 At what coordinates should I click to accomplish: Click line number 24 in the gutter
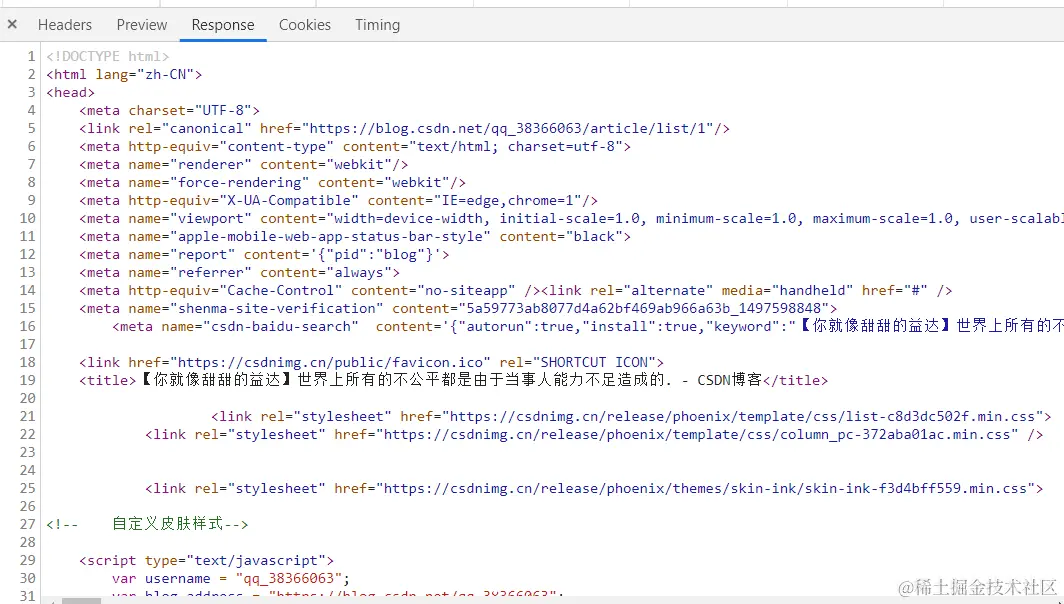click(x=27, y=470)
